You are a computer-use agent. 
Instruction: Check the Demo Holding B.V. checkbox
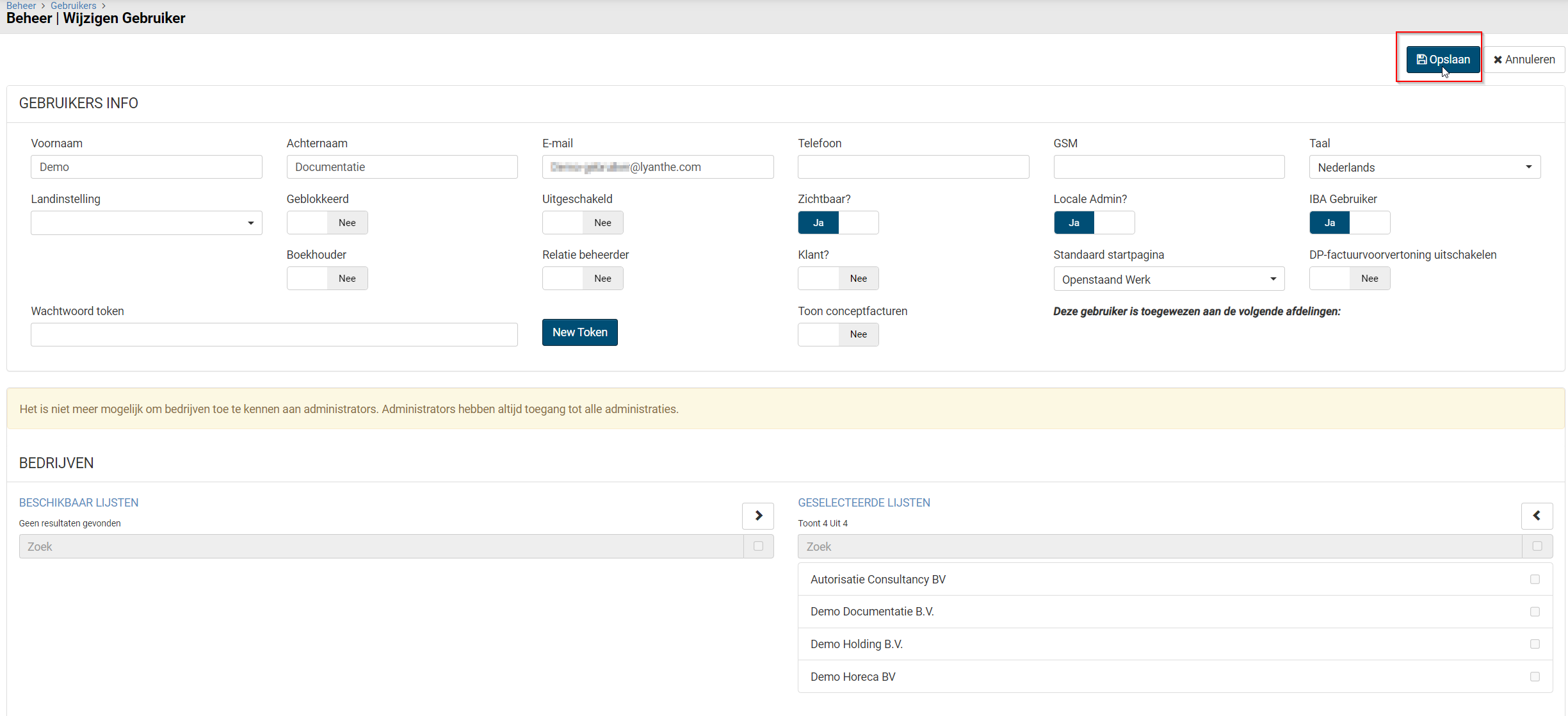coord(1535,644)
